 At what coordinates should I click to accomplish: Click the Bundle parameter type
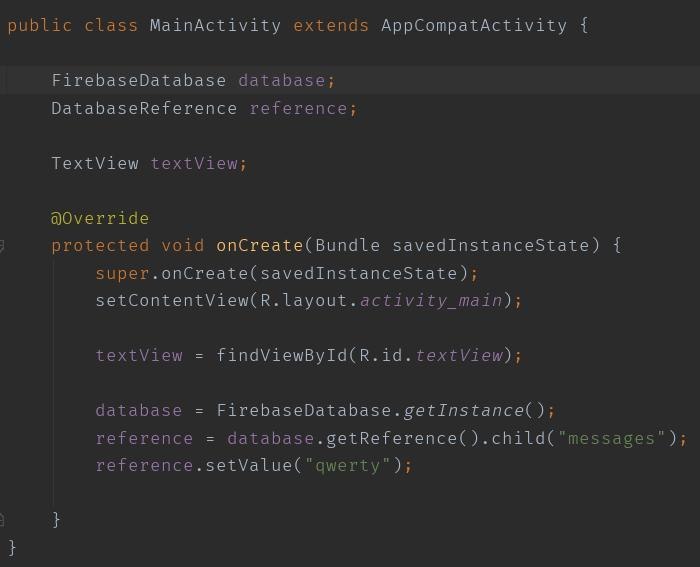point(347,246)
